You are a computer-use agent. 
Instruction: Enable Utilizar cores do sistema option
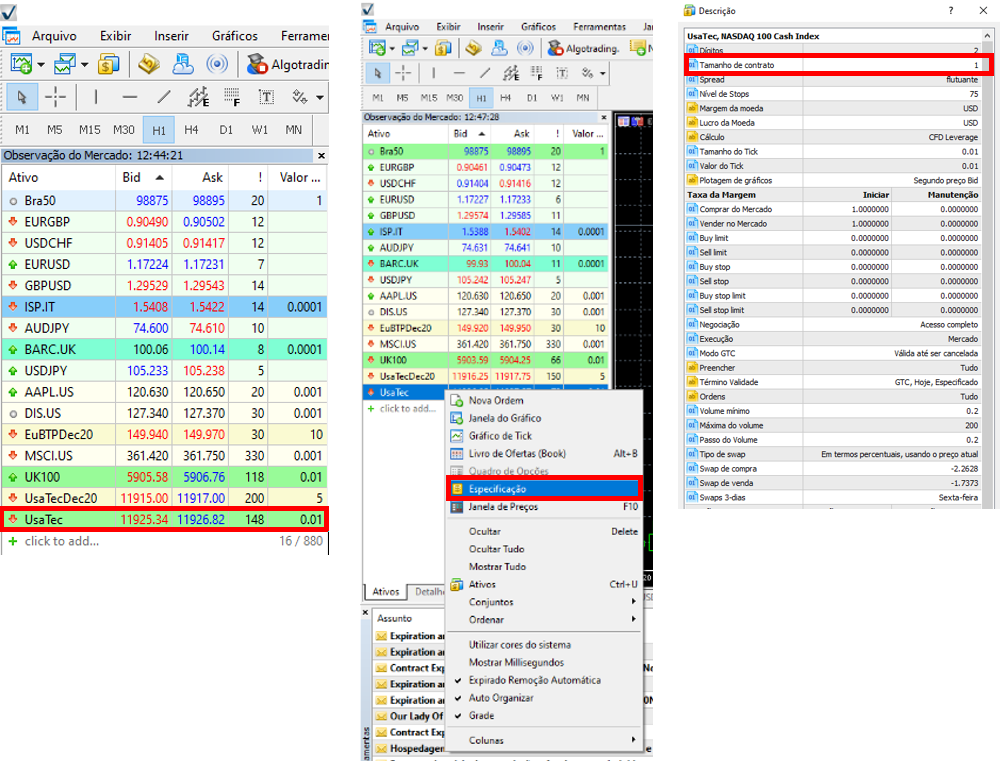[x=520, y=644]
